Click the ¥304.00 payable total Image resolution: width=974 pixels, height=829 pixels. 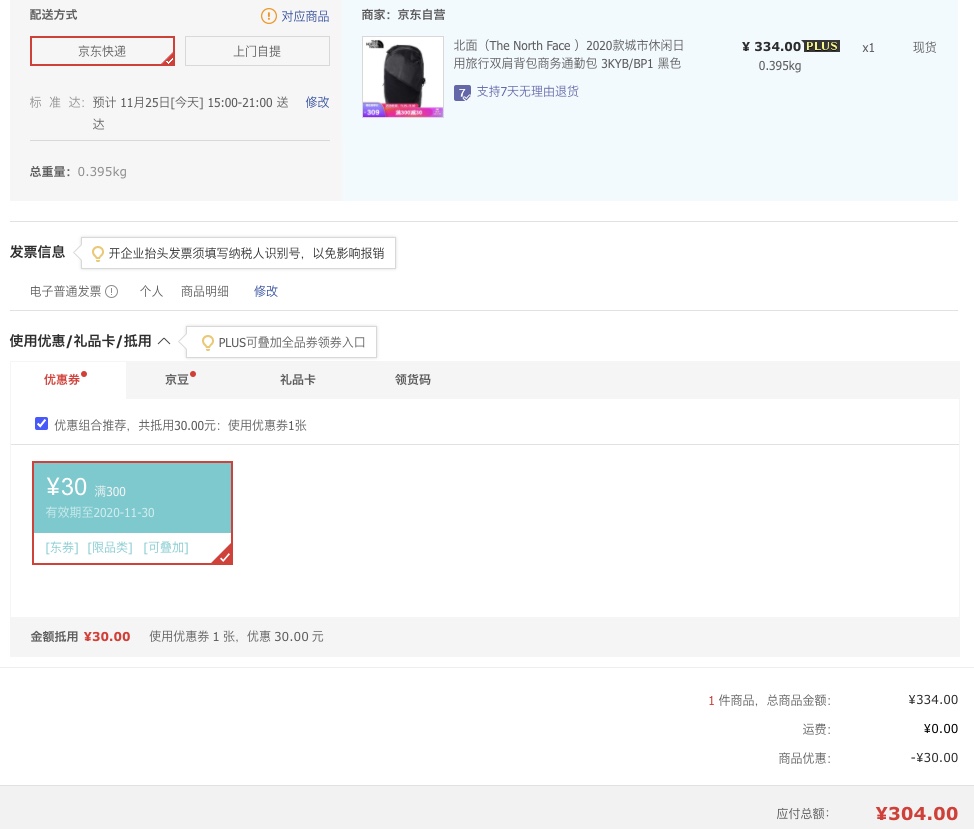pyautogui.click(x=917, y=813)
